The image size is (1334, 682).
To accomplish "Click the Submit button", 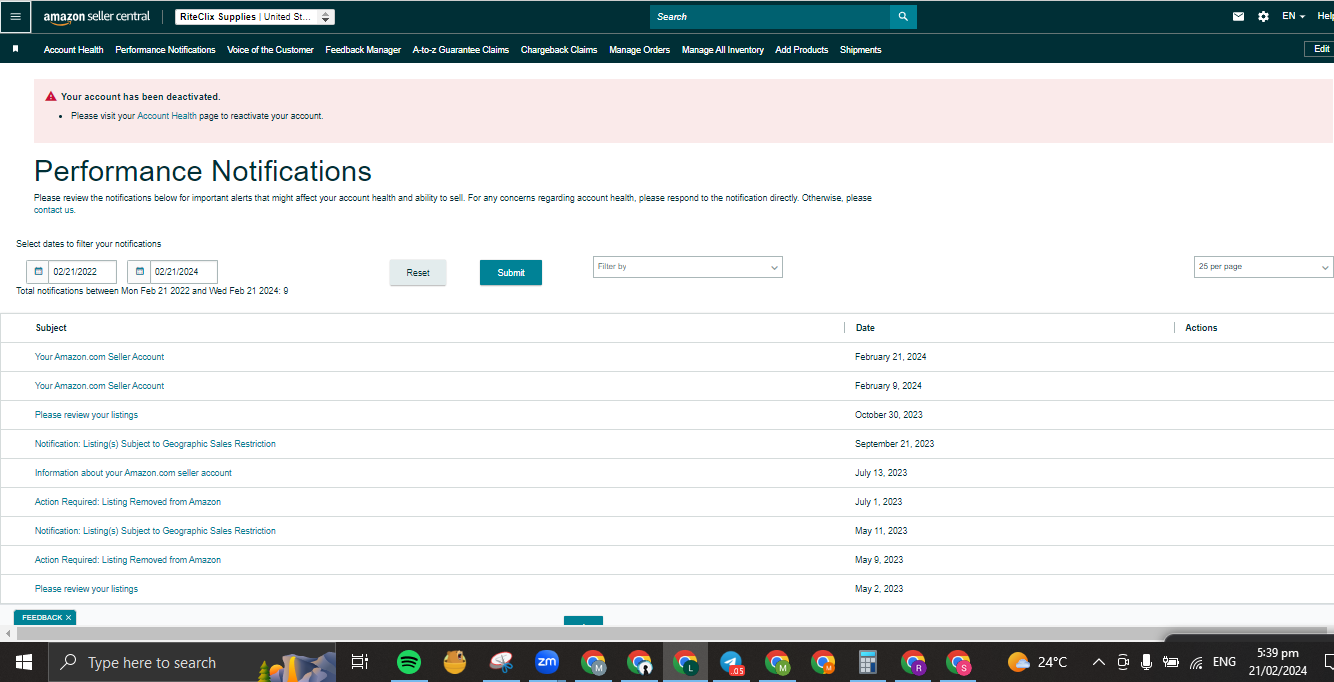I will click(511, 273).
